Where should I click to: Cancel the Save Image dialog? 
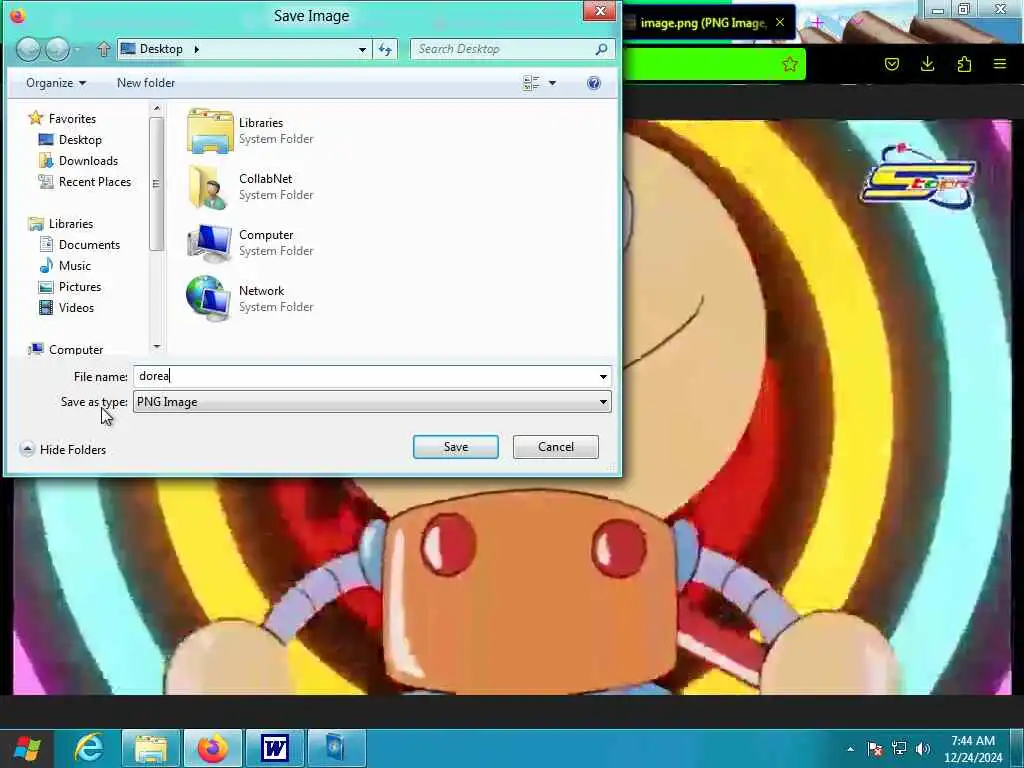[556, 447]
